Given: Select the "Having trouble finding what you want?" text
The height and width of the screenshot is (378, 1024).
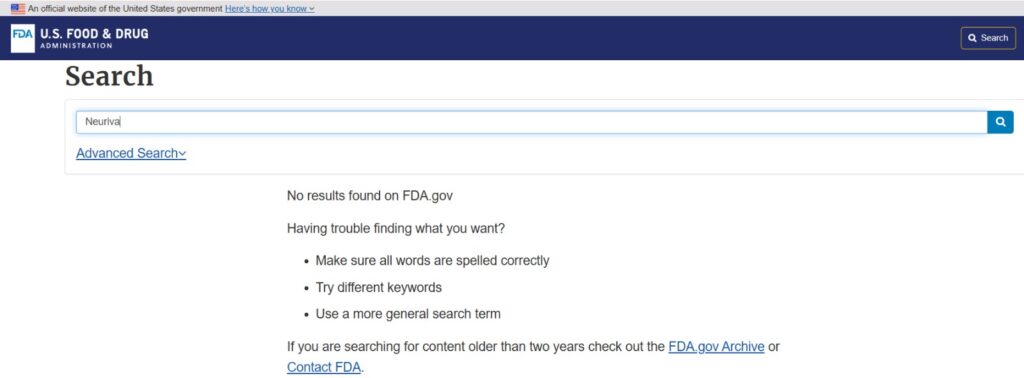Looking at the screenshot, I should click(x=396, y=229).
